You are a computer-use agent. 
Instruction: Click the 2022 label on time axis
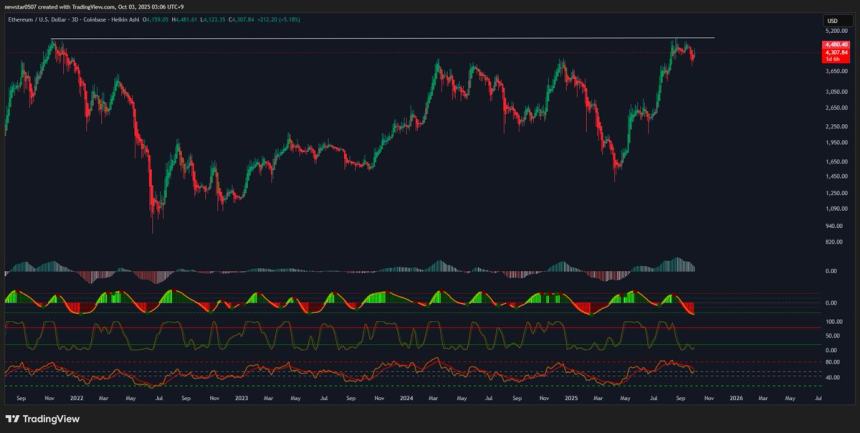[76, 398]
